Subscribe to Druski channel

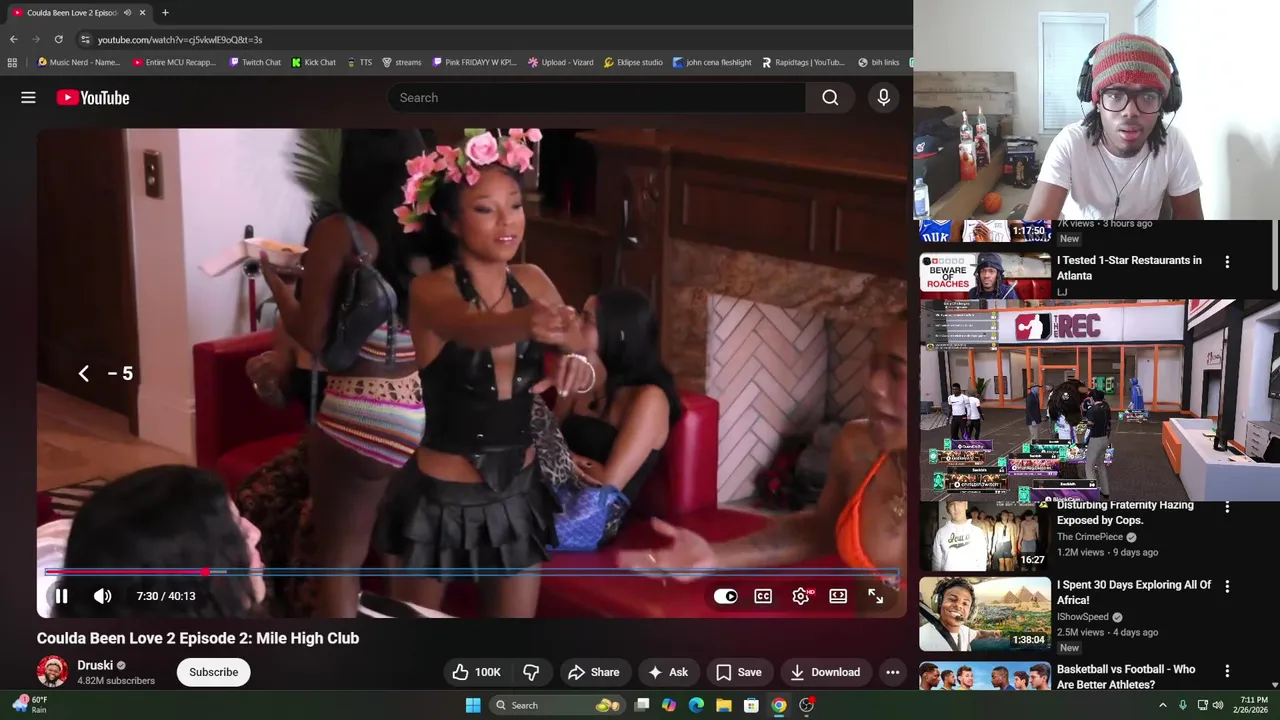tap(214, 672)
